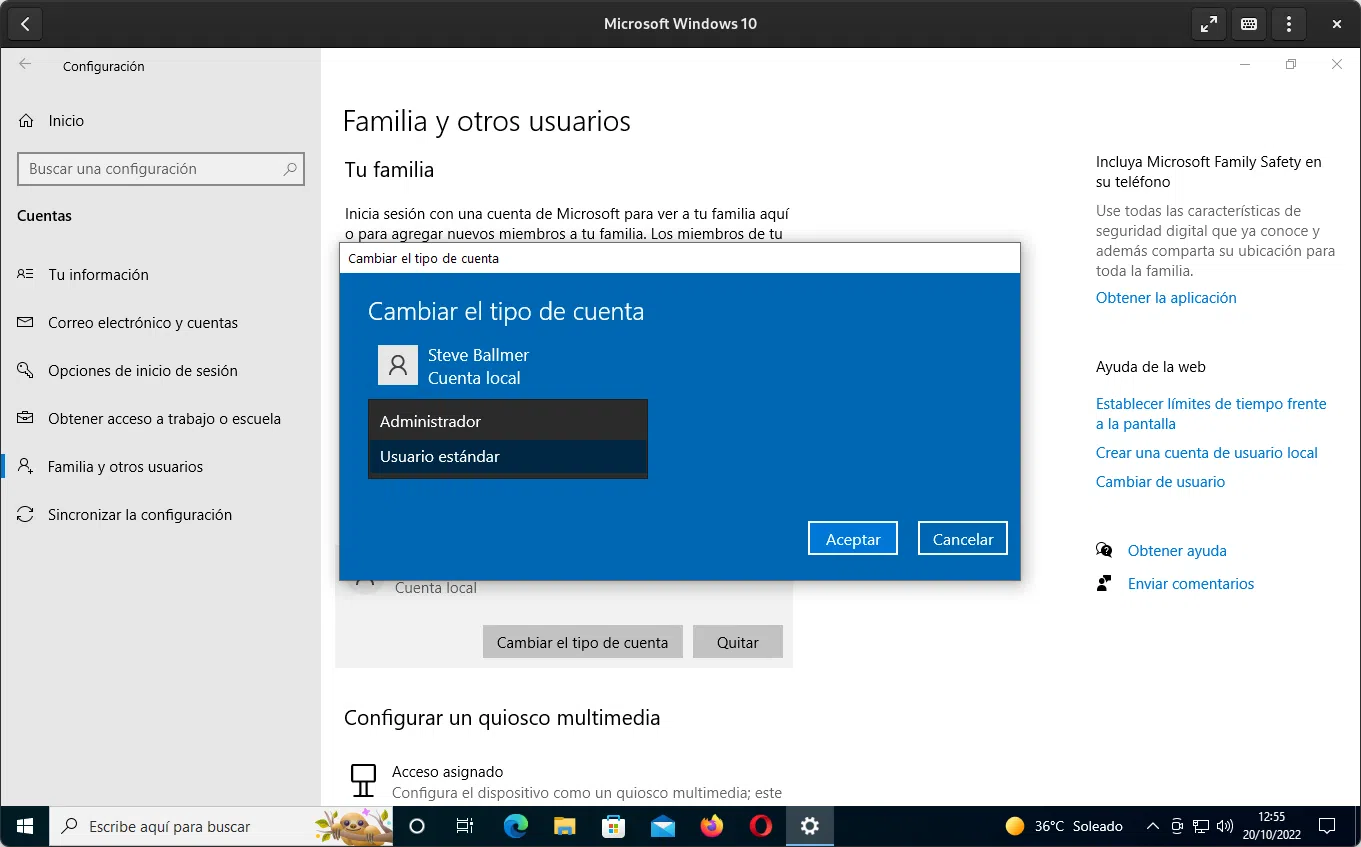Open Obtener la aplicación link
This screenshot has height=847, width=1361.
point(1166,298)
